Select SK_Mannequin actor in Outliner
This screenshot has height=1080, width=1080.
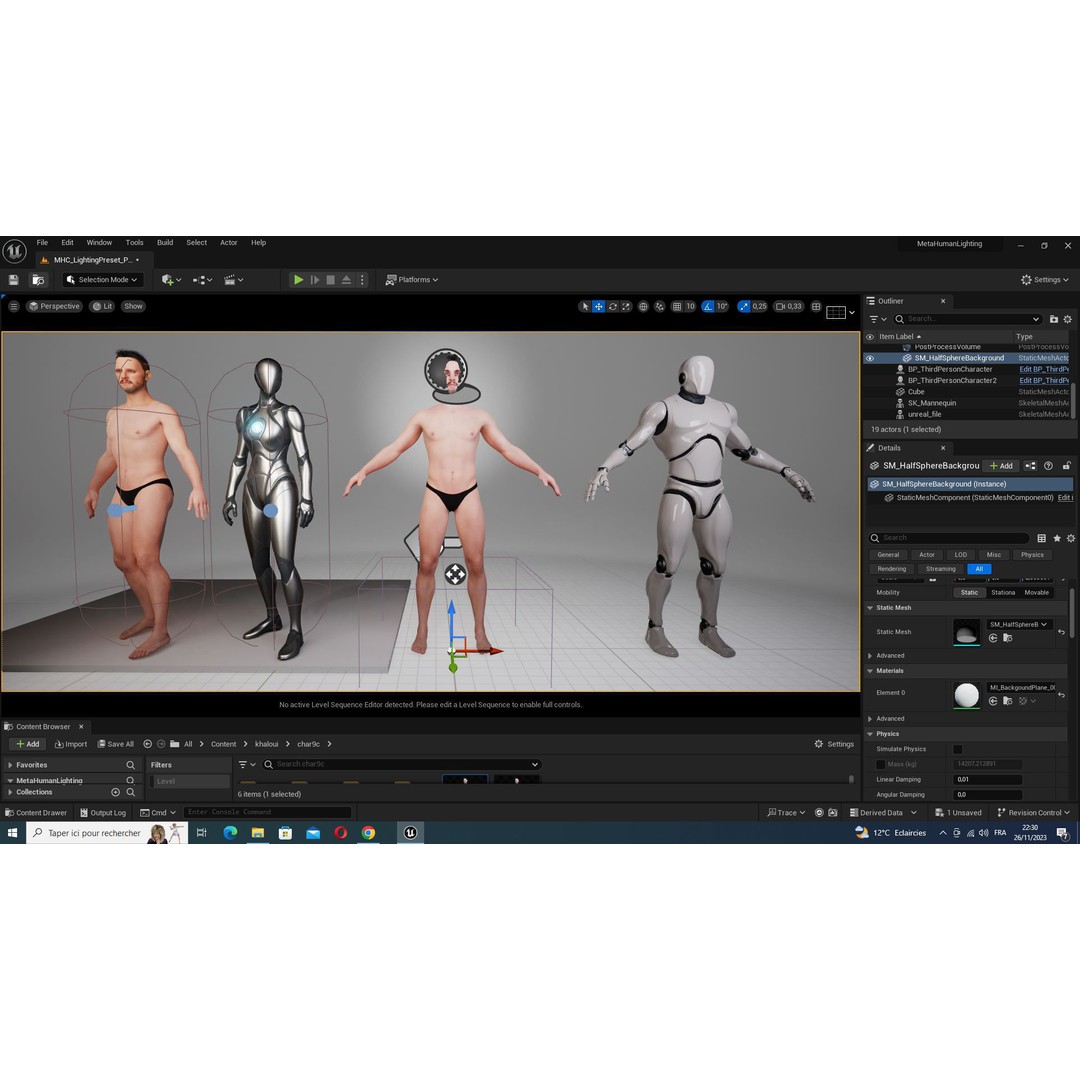[932, 403]
